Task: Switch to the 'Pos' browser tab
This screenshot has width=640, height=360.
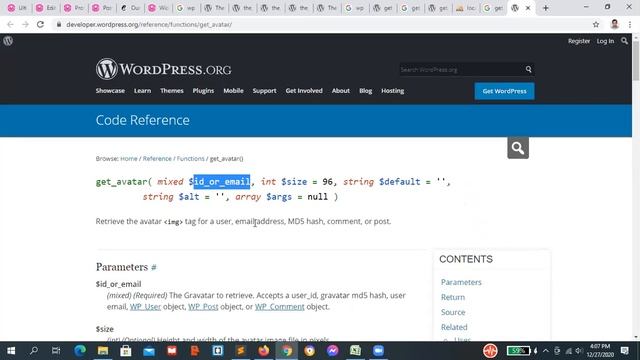Action: click(x=102, y=8)
